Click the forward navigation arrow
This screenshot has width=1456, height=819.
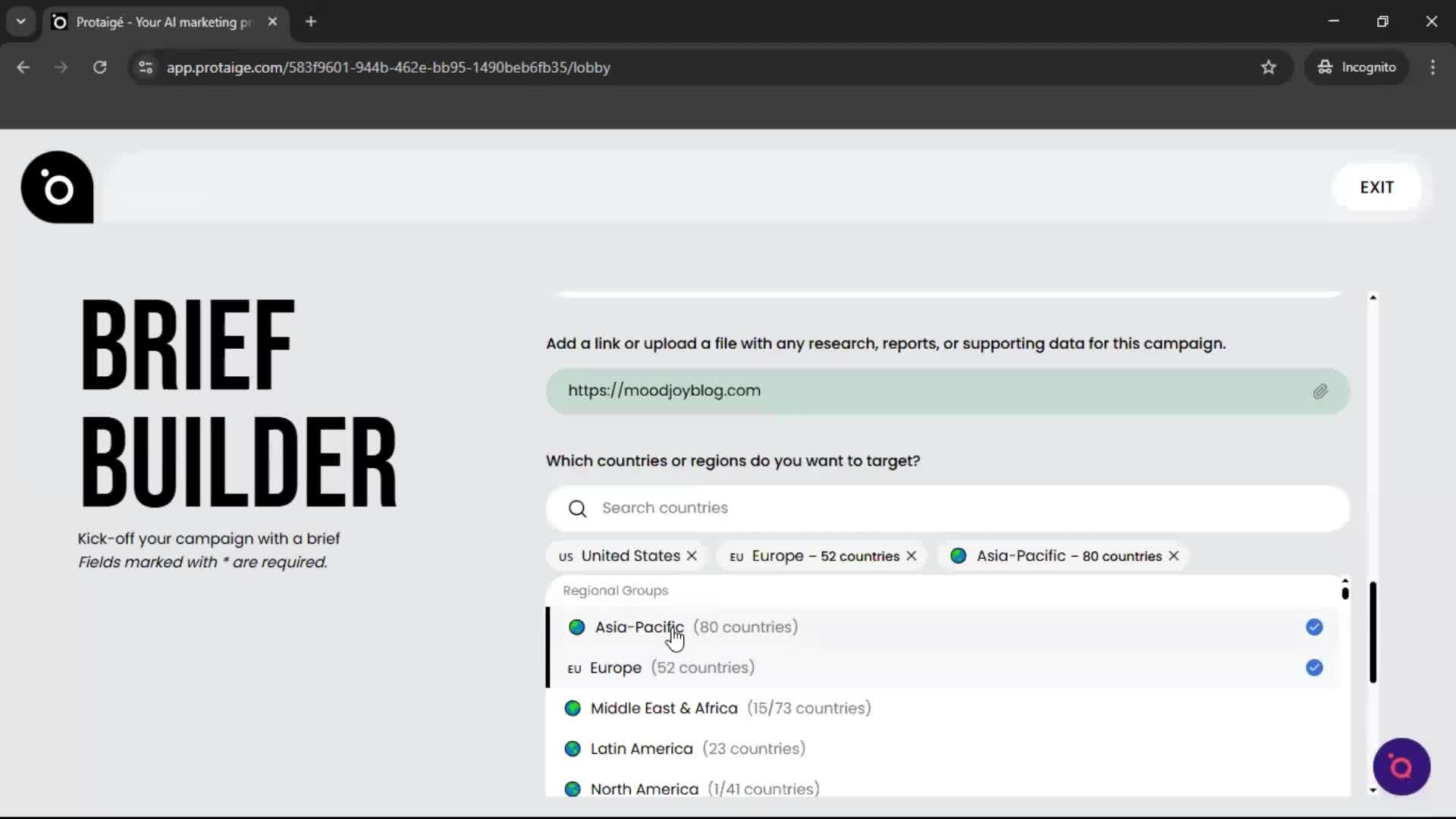point(60,67)
